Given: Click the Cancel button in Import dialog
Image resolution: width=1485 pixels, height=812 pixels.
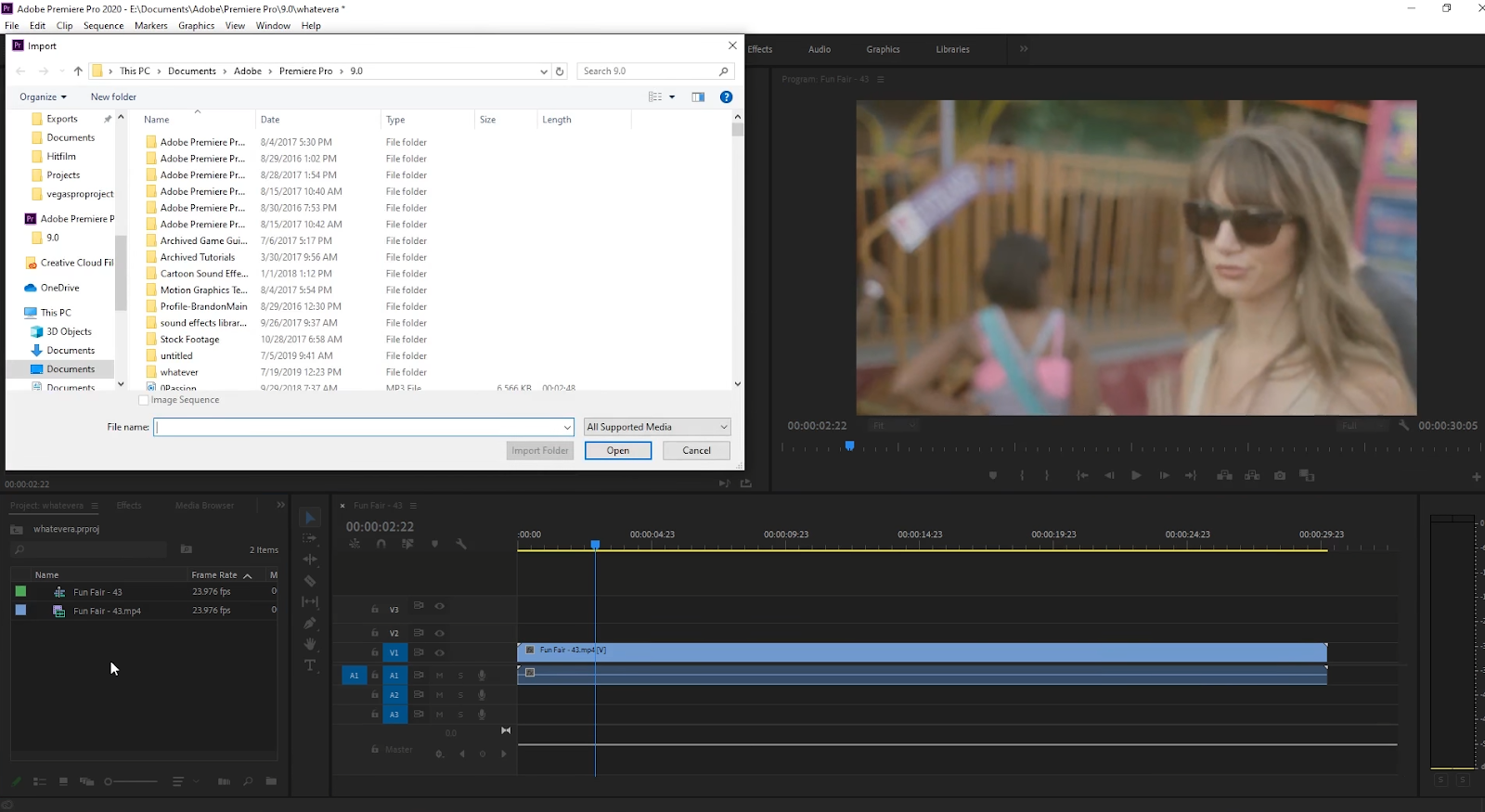Looking at the screenshot, I should (696, 451).
